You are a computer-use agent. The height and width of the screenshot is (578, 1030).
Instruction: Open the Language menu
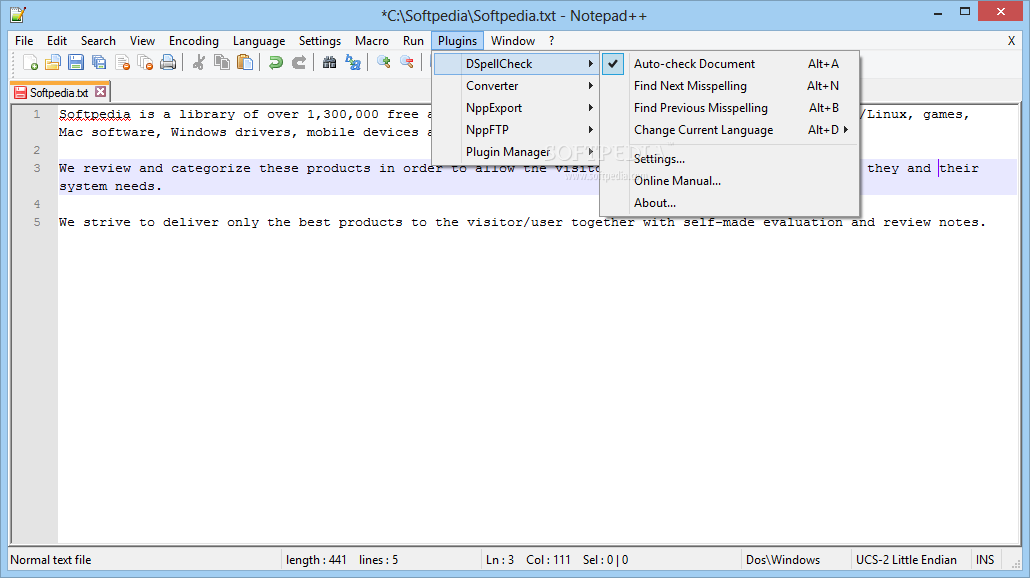coord(259,41)
